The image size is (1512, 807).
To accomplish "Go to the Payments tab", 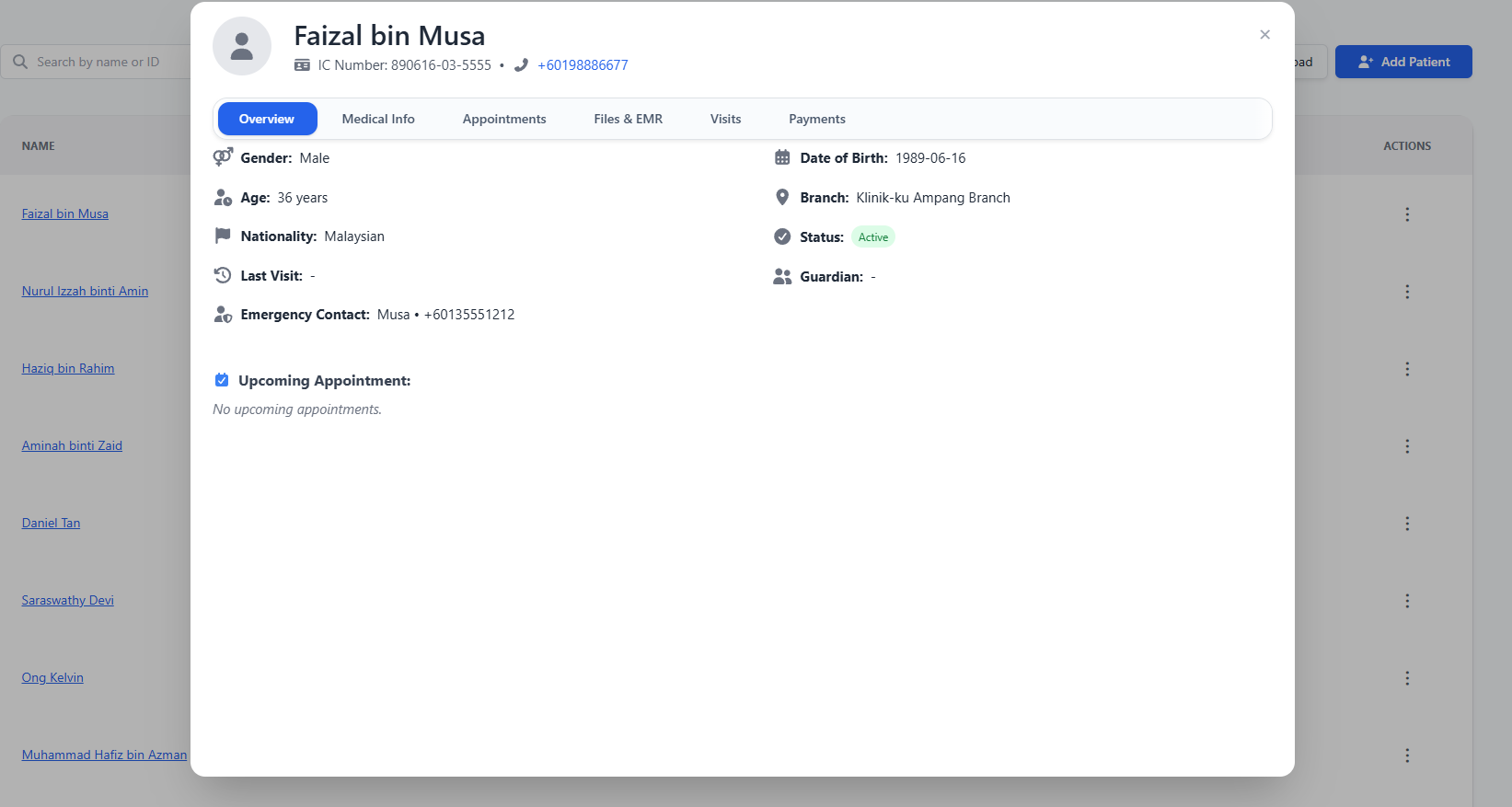I will tap(816, 119).
